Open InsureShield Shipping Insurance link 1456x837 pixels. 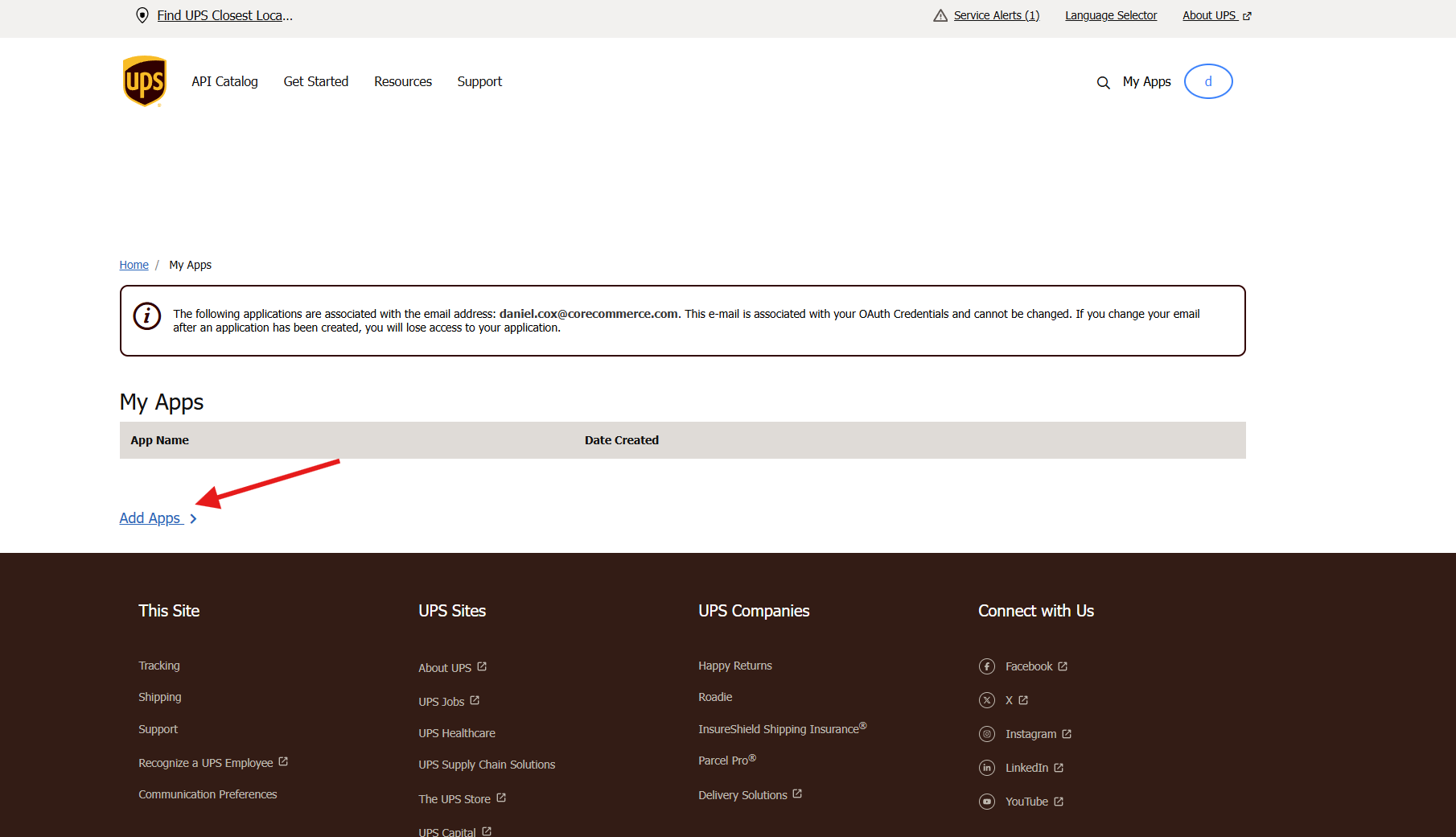(782, 728)
